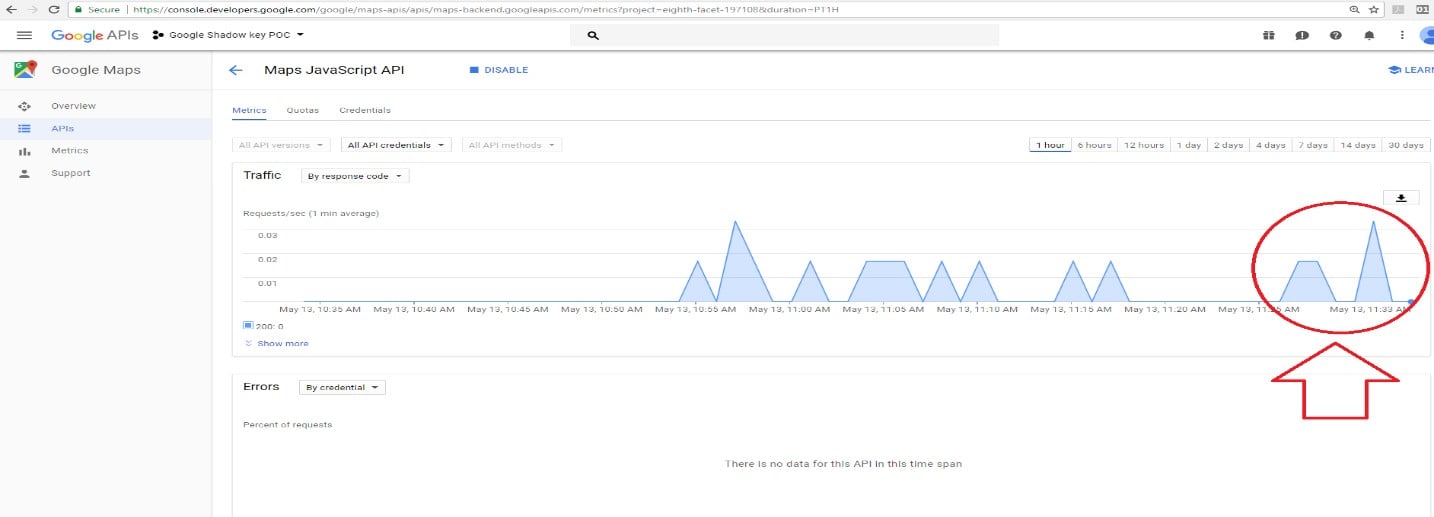This screenshot has width=1434, height=517.
Task: Toggle the 200 response code legend box
Action: (248, 325)
